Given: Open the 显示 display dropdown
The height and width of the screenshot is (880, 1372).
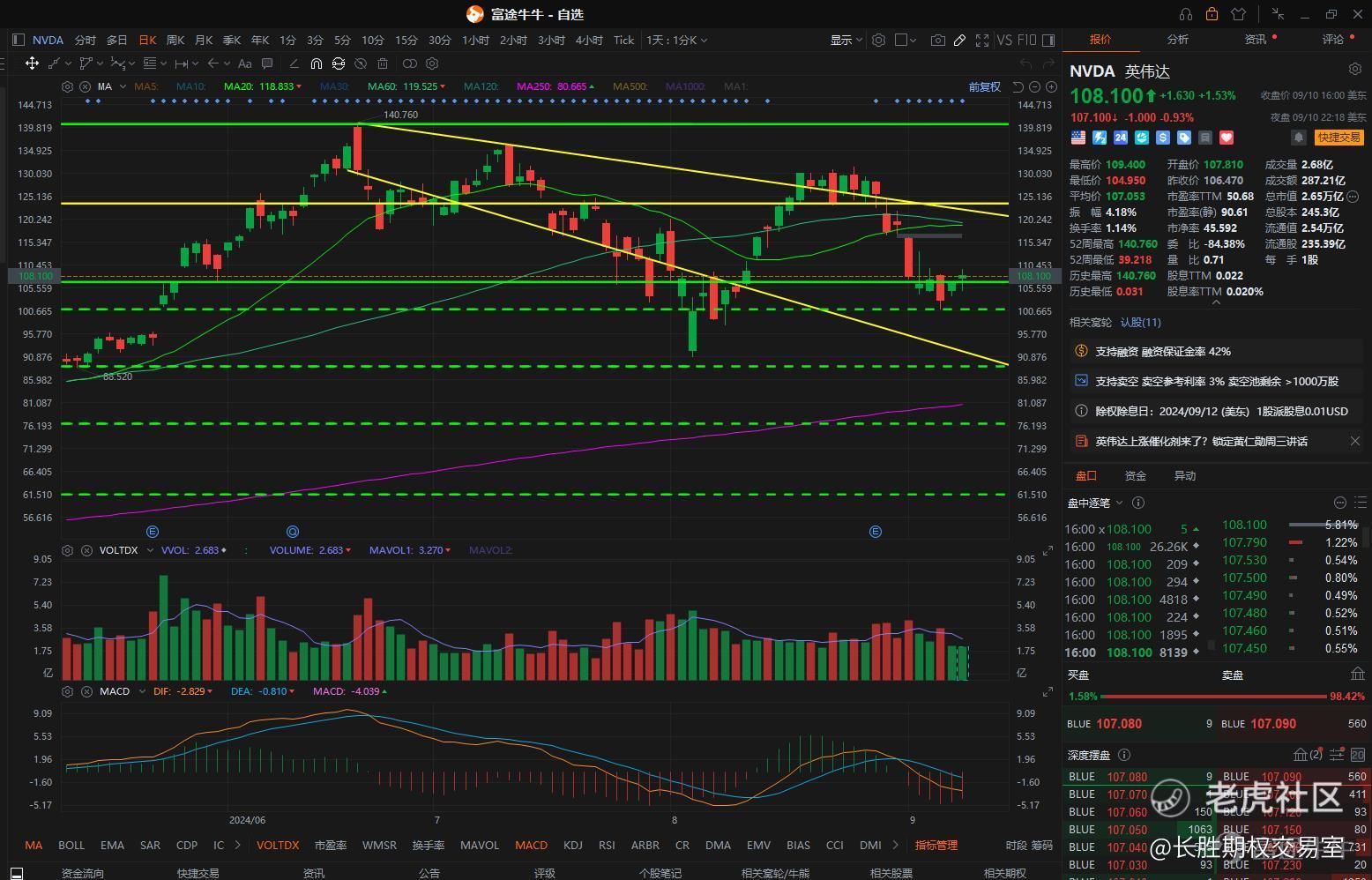Looking at the screenshot, I should [x=846, y=40].
